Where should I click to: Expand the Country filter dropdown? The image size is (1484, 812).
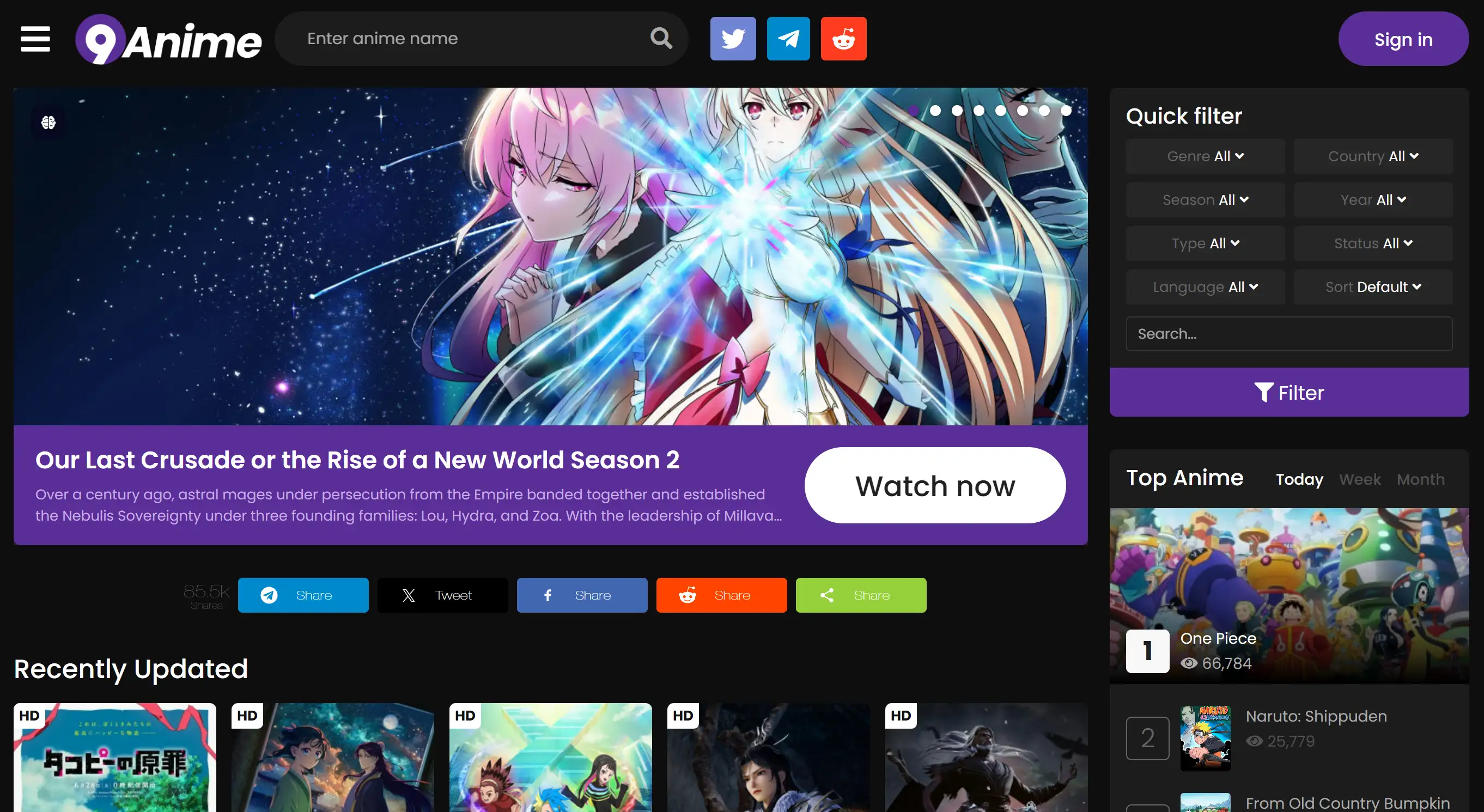1373,156
